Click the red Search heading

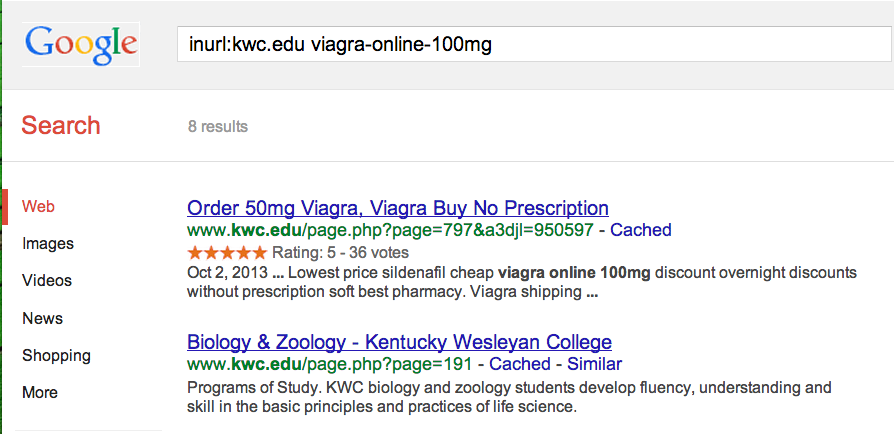(61, 126)
